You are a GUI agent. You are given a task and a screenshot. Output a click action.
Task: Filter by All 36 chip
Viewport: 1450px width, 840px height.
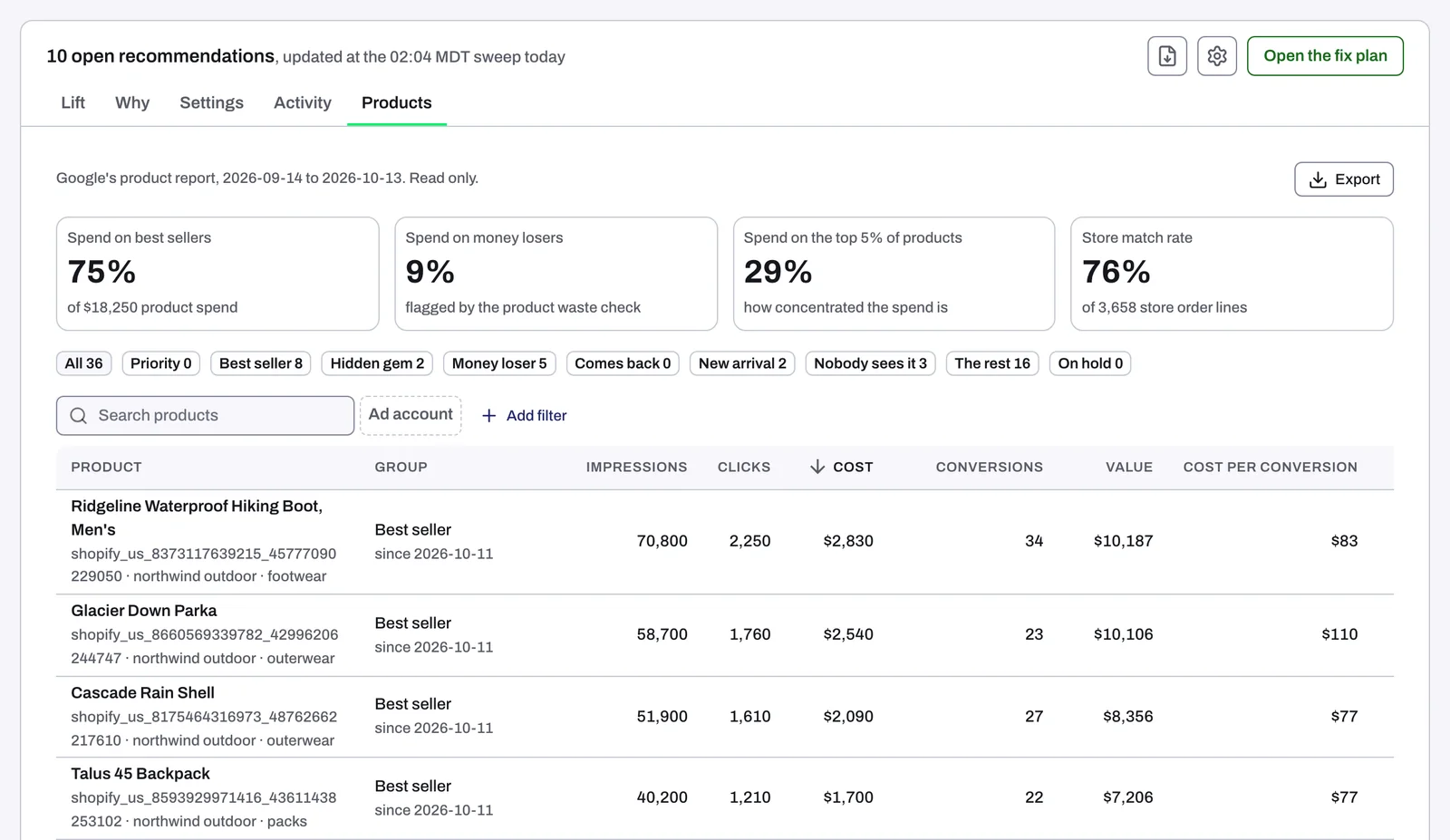point(83,363)
